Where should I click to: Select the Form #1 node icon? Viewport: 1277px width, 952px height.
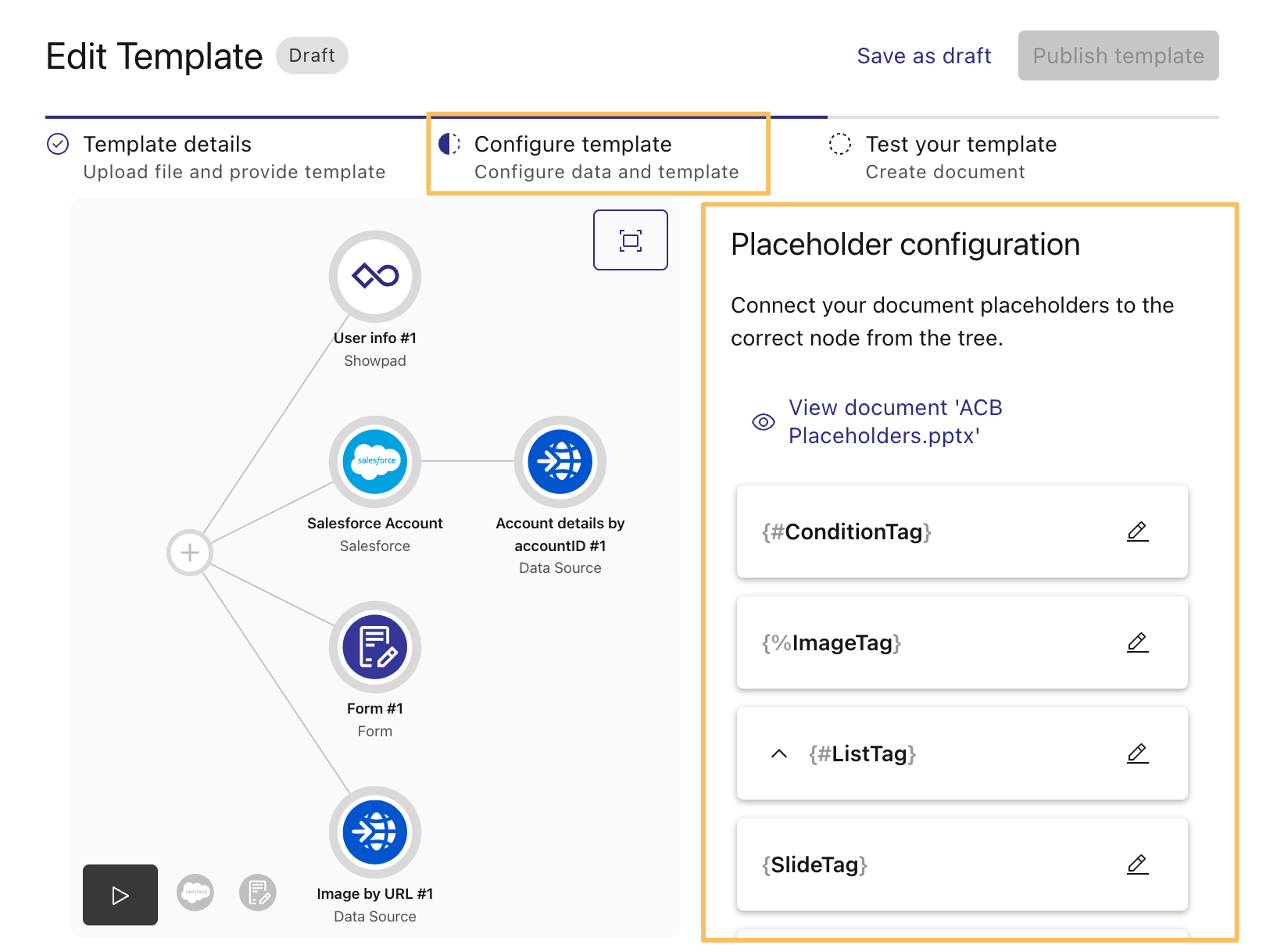(x=375, y=646)
